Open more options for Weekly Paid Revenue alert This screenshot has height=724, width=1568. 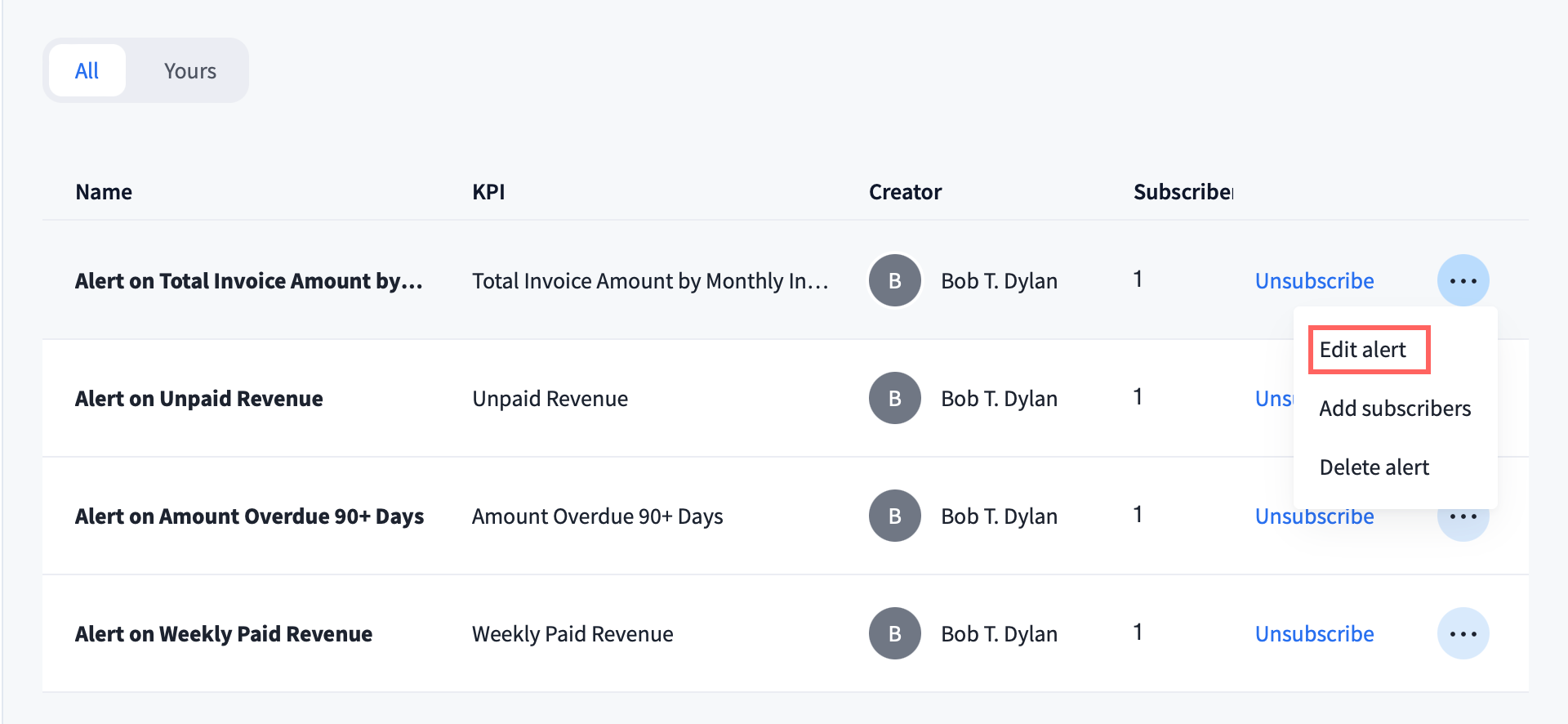coord(1463,633)
